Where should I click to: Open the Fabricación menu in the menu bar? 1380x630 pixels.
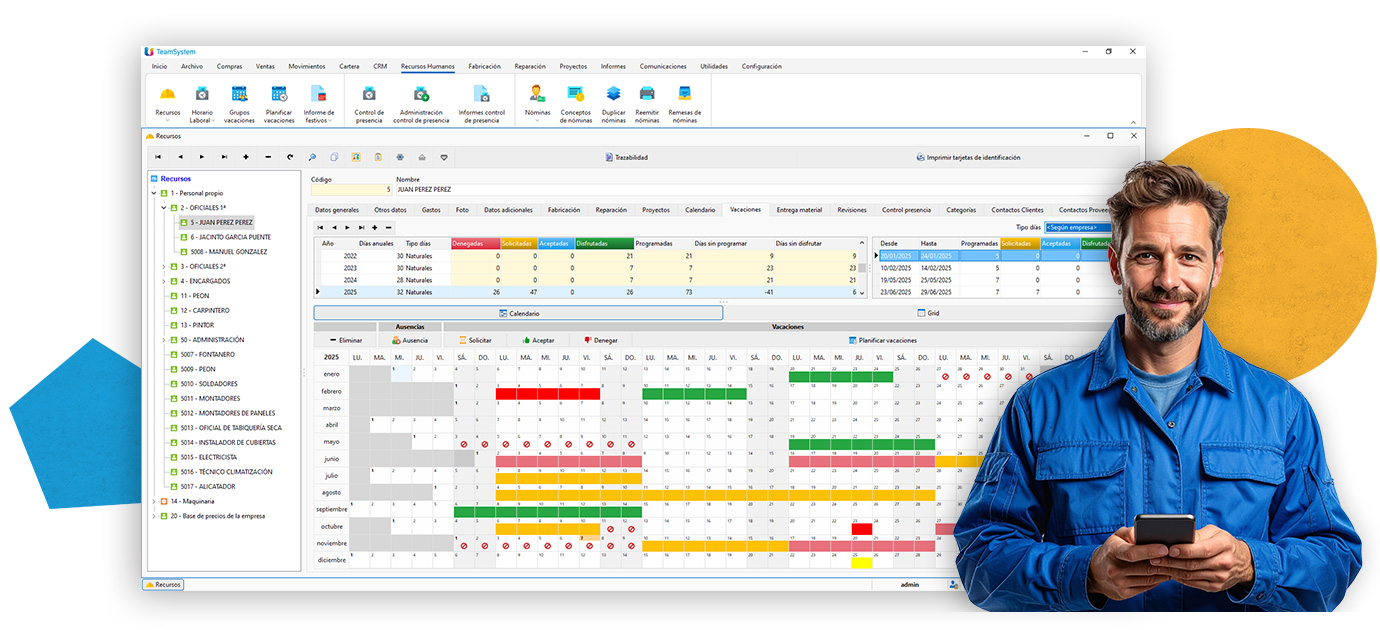(x=484, y=67)
